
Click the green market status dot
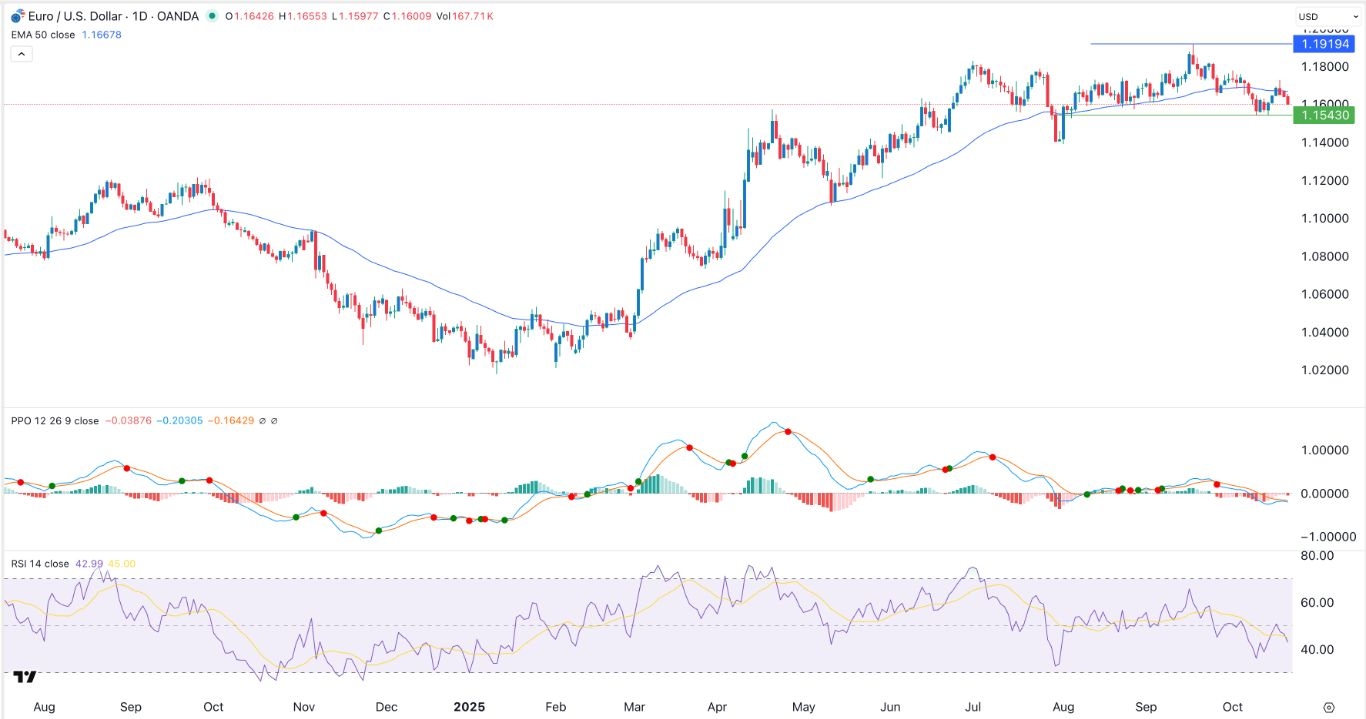pyautogui.click(x=212, y=16)
